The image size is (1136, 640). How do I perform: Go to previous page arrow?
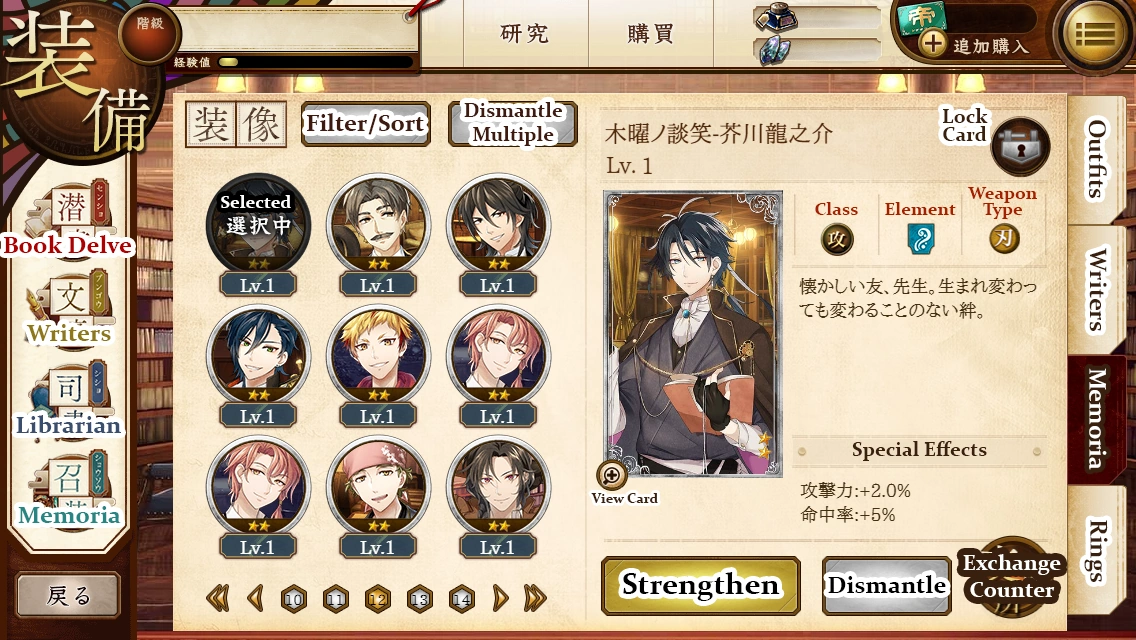click(254, 598)
